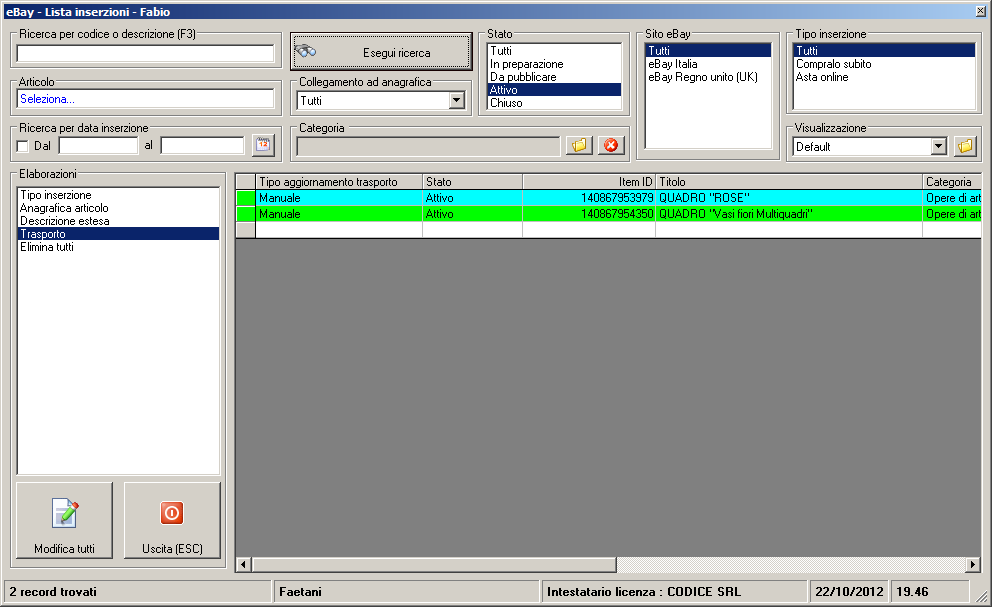
Task: Select eBay Regno unito (UK) site
Action: (x=709, y=77)
